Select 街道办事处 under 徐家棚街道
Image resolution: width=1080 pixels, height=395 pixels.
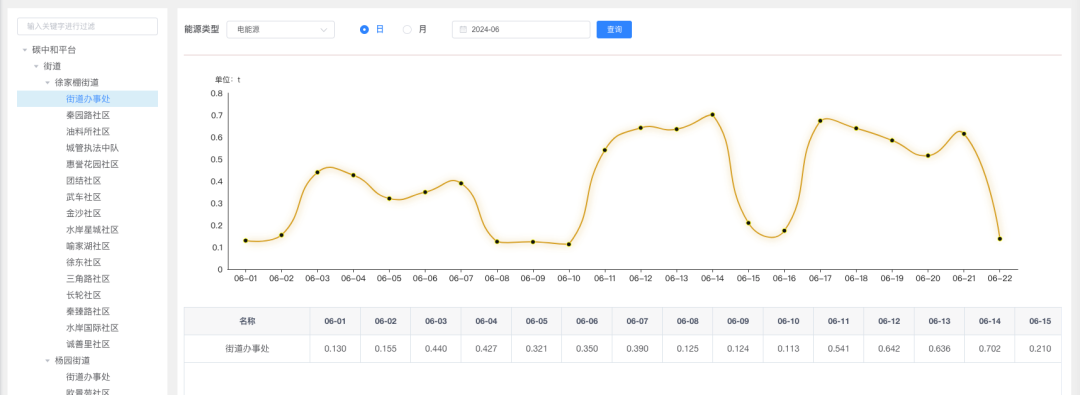pyautogui.click(x=87, y=99)
